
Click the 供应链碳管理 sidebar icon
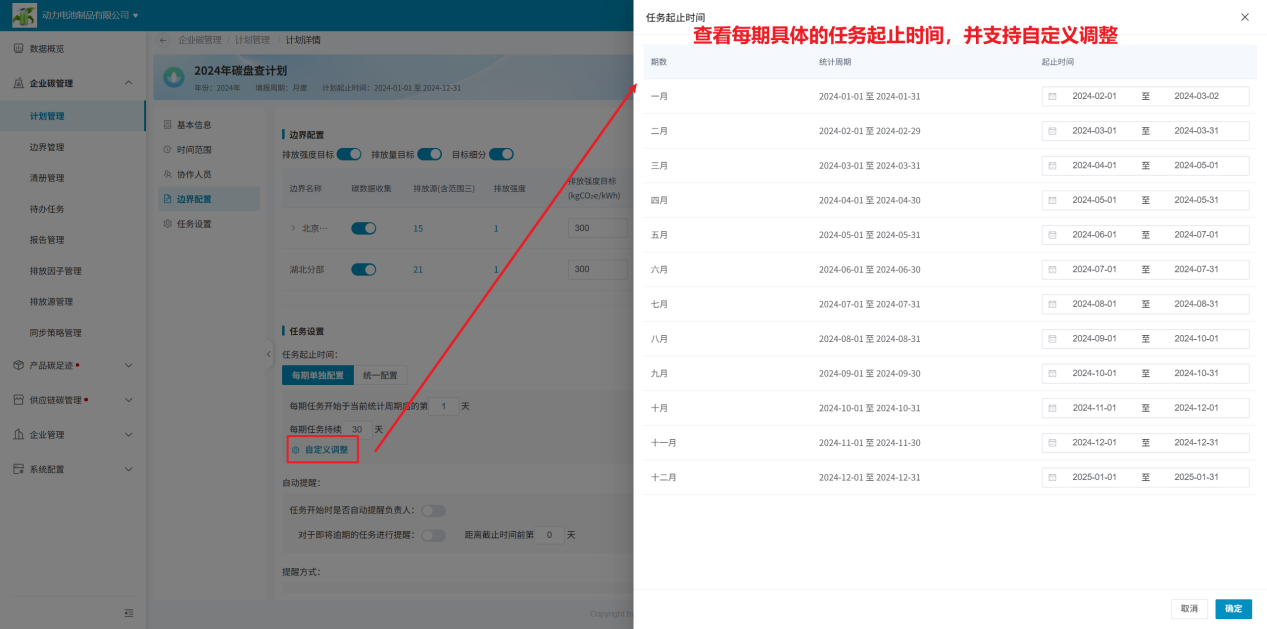click(18, 400)
